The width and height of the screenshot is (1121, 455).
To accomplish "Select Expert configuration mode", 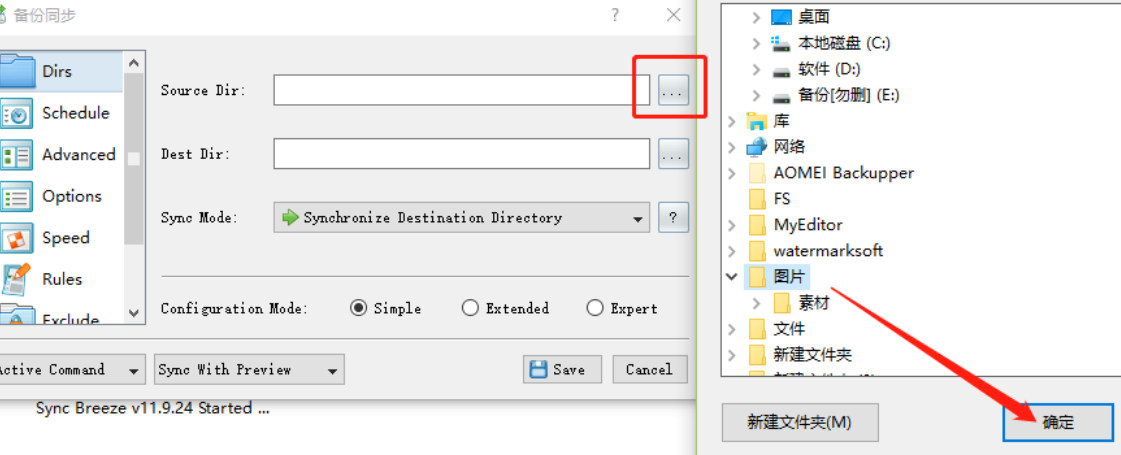I will 622,308.
